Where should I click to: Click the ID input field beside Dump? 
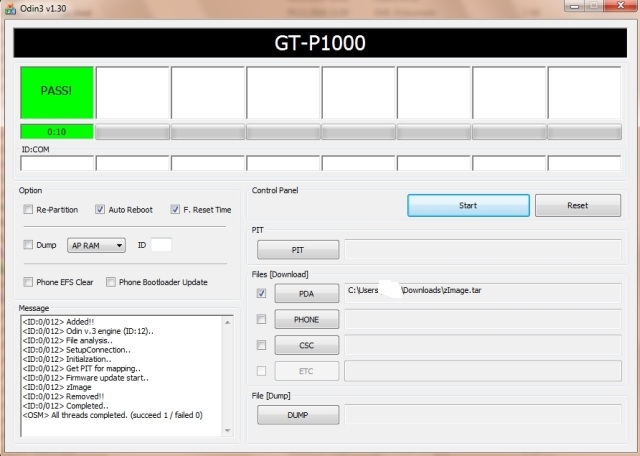click(x=161, y=245)
